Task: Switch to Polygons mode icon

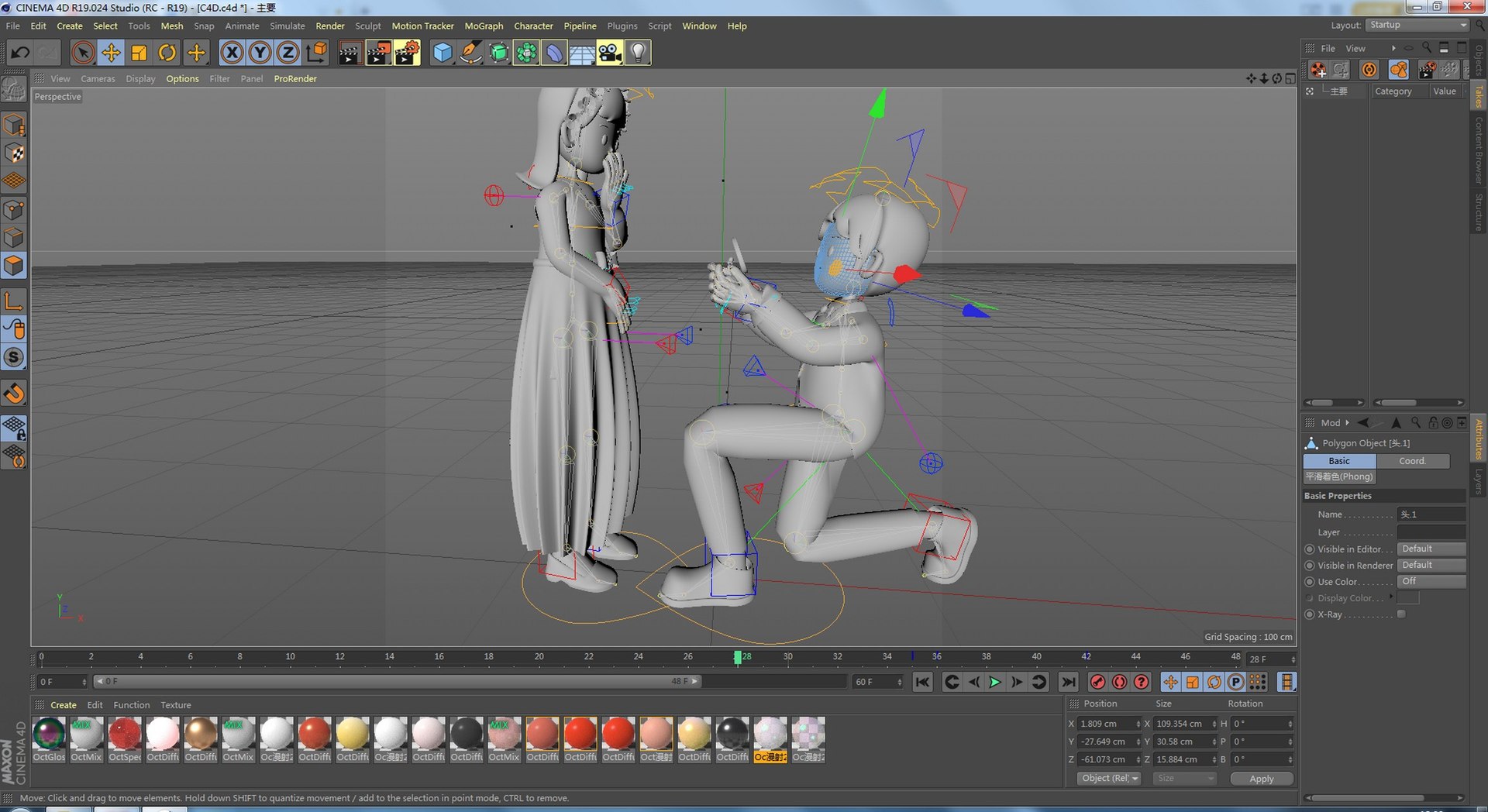Action: pos(14,266)
